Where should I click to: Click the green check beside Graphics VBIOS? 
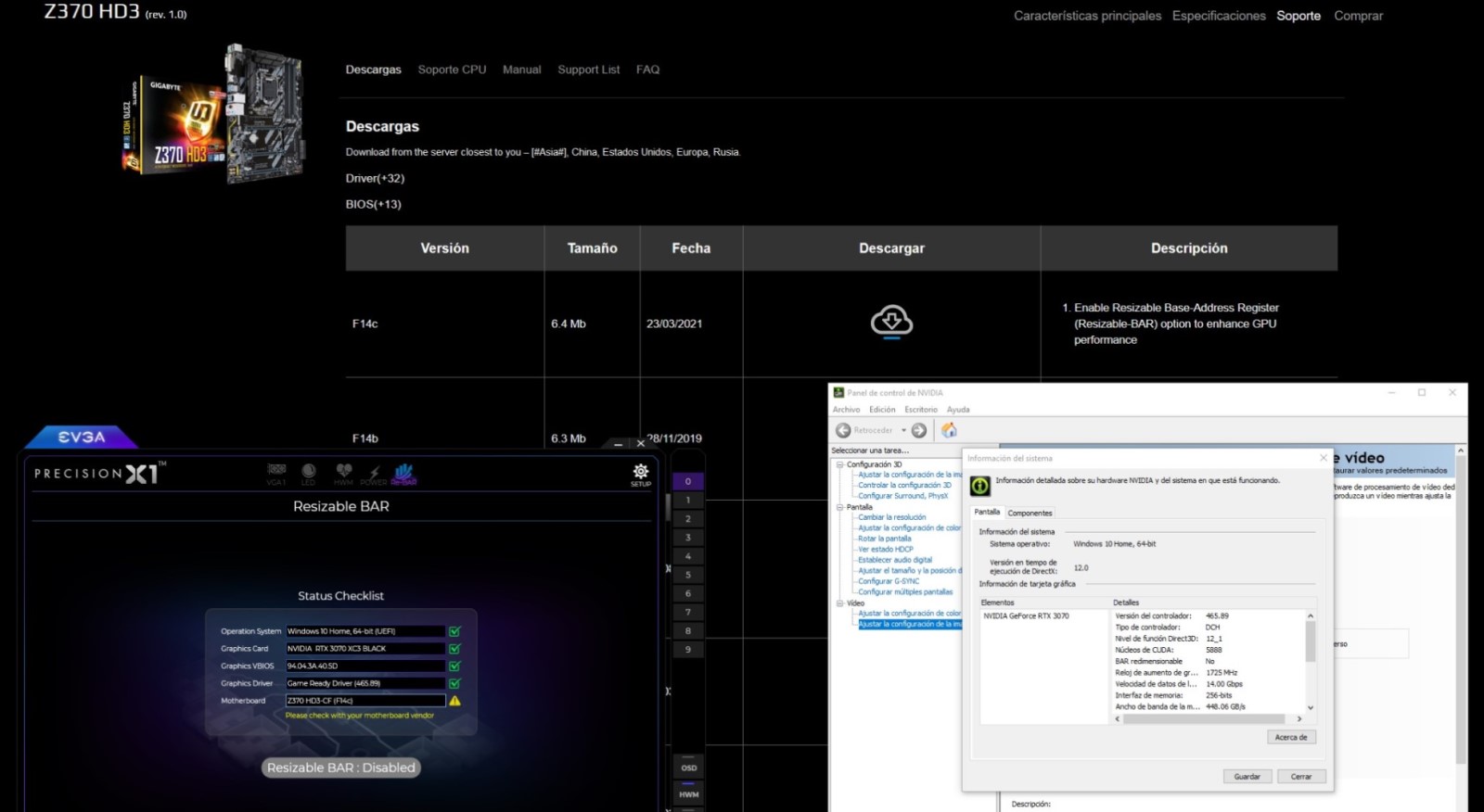click(x=454, y=666)
